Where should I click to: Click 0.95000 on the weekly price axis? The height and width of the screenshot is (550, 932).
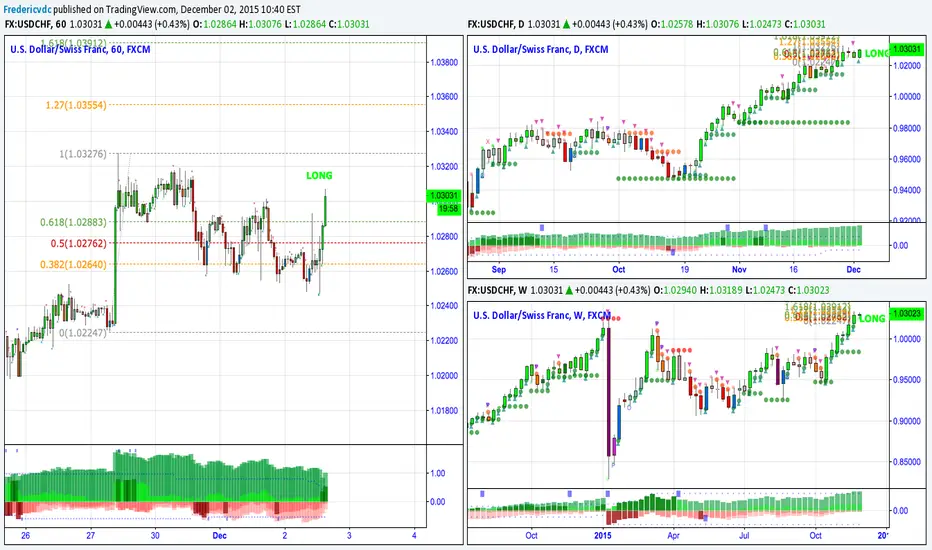[x=906, y=380]
